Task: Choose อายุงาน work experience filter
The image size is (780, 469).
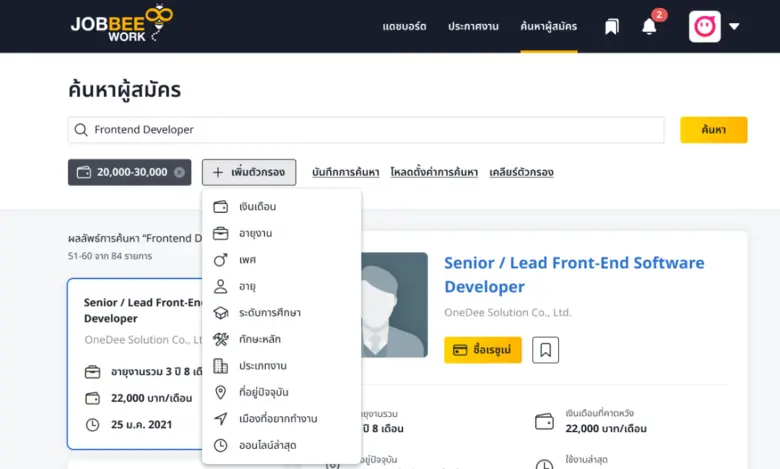Action: click(x=255, y=233)
